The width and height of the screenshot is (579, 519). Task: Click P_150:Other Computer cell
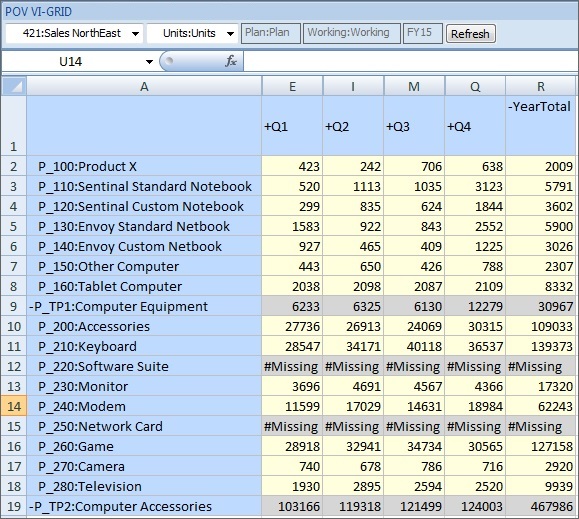click(144, 266)
